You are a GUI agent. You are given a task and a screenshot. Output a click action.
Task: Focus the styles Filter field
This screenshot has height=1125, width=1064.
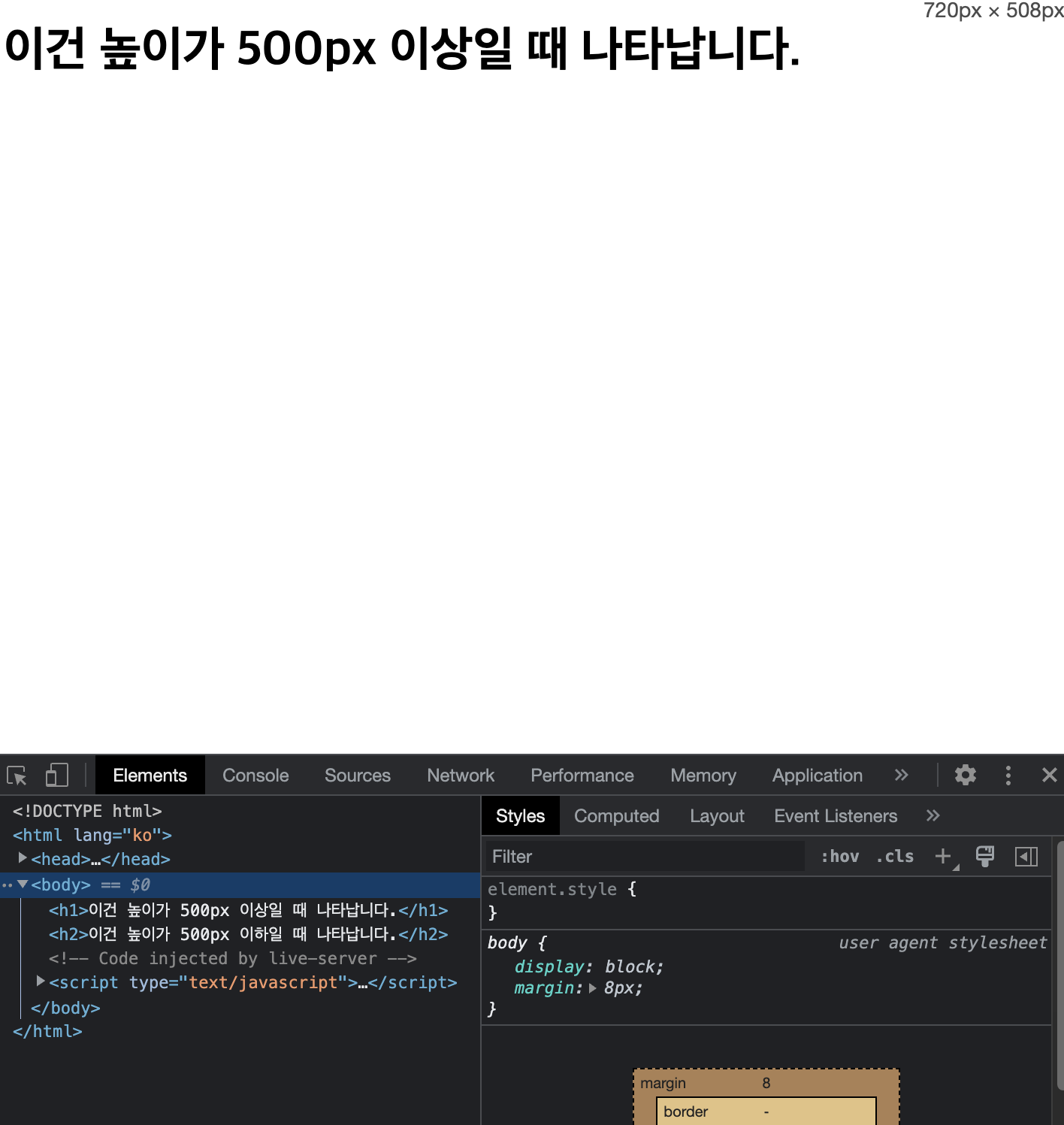(x=645, y=857)
